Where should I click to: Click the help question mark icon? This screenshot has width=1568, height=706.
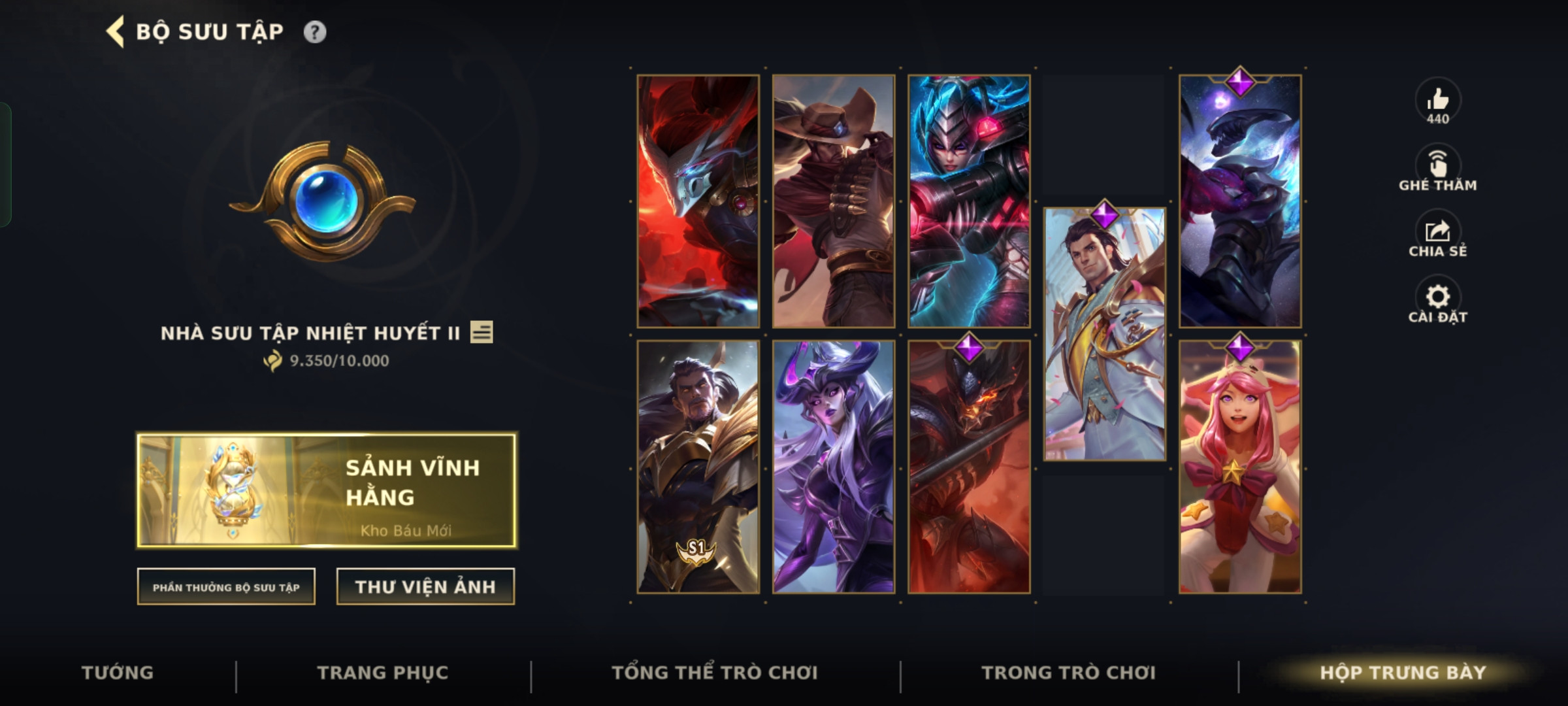click(x=315, y=32)
